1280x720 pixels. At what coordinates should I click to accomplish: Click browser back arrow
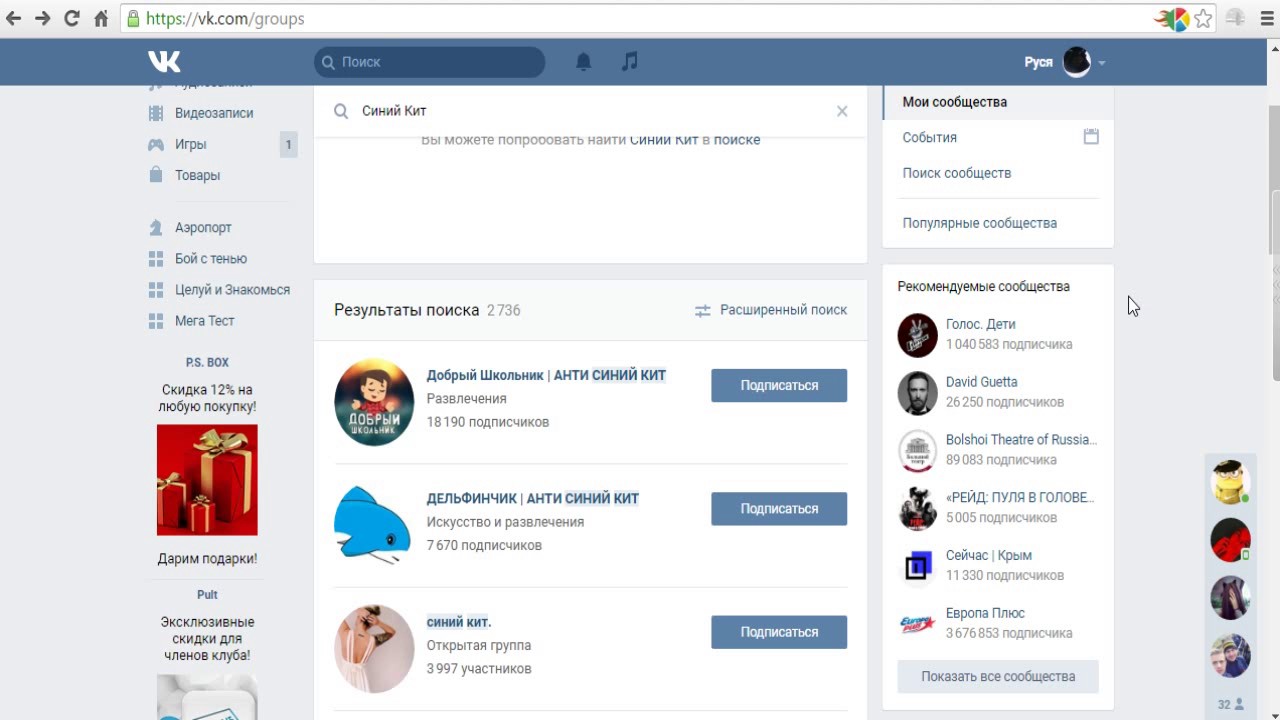click(x=14, y=18)
